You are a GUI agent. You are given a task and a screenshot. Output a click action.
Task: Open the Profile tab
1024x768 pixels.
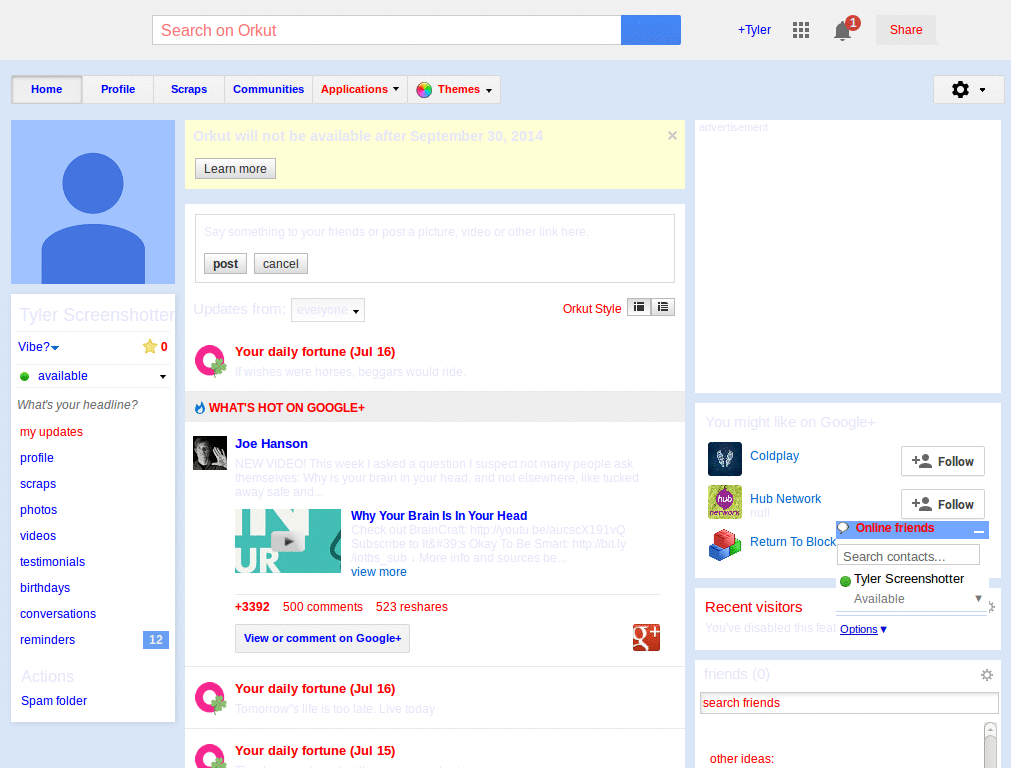click(118, 89)
